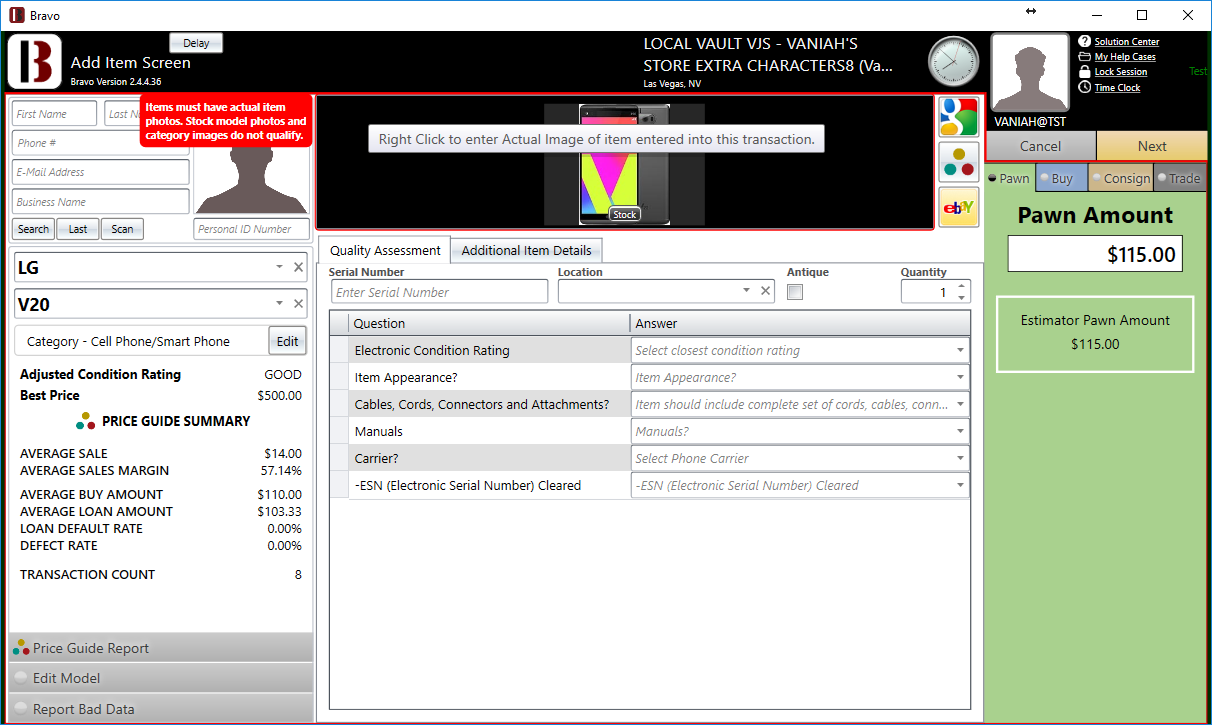Click the First Name field
This screenshot has height=725, width=1212.
(x=55, y=114)
